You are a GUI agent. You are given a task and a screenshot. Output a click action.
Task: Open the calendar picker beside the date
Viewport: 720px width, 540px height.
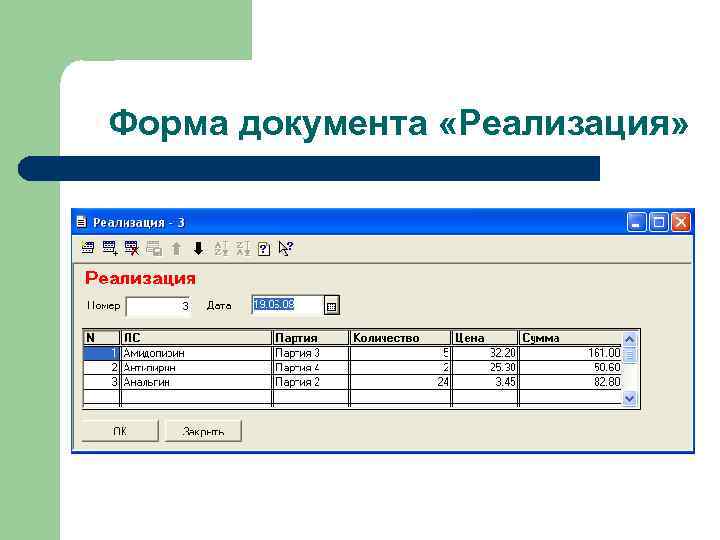[x=332, y=305]
